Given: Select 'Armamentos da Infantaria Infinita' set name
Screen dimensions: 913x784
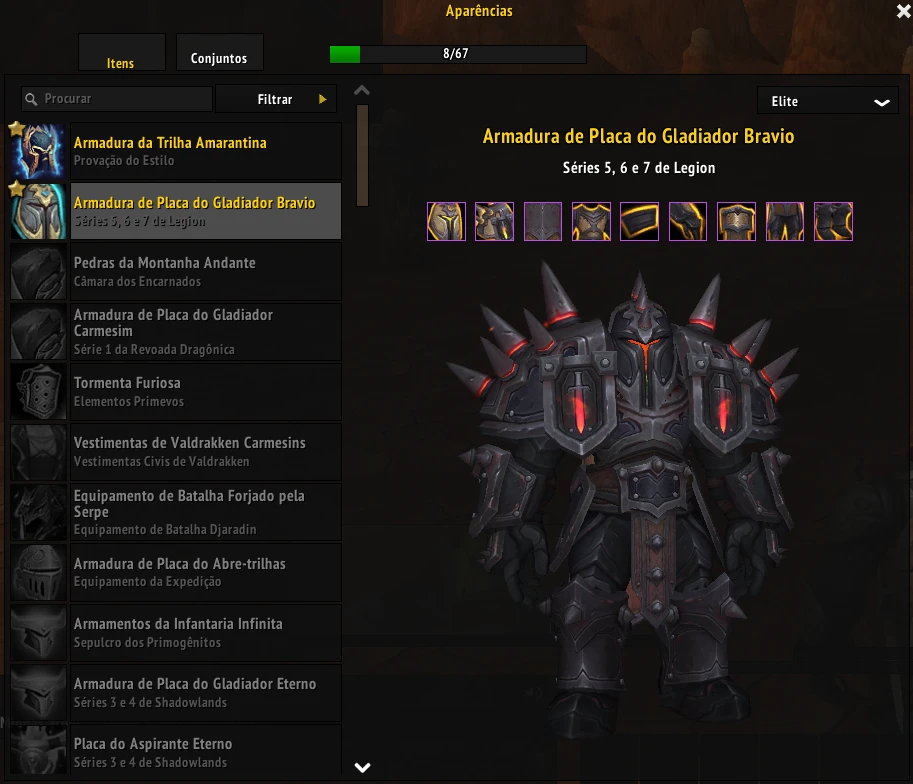Looking at the screenshot, I should pos(178,624).
